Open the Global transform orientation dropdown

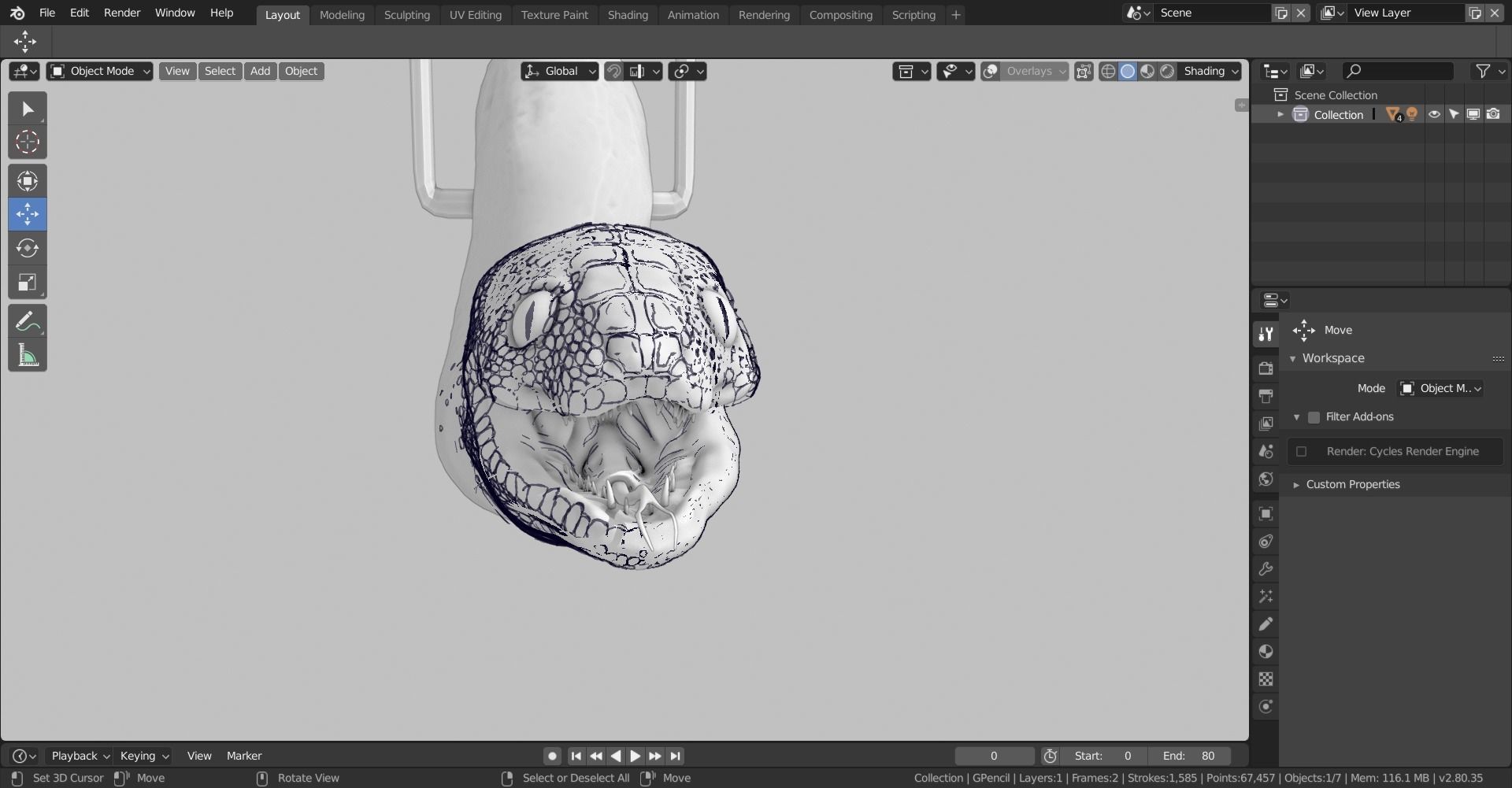[x=559, y=71]
